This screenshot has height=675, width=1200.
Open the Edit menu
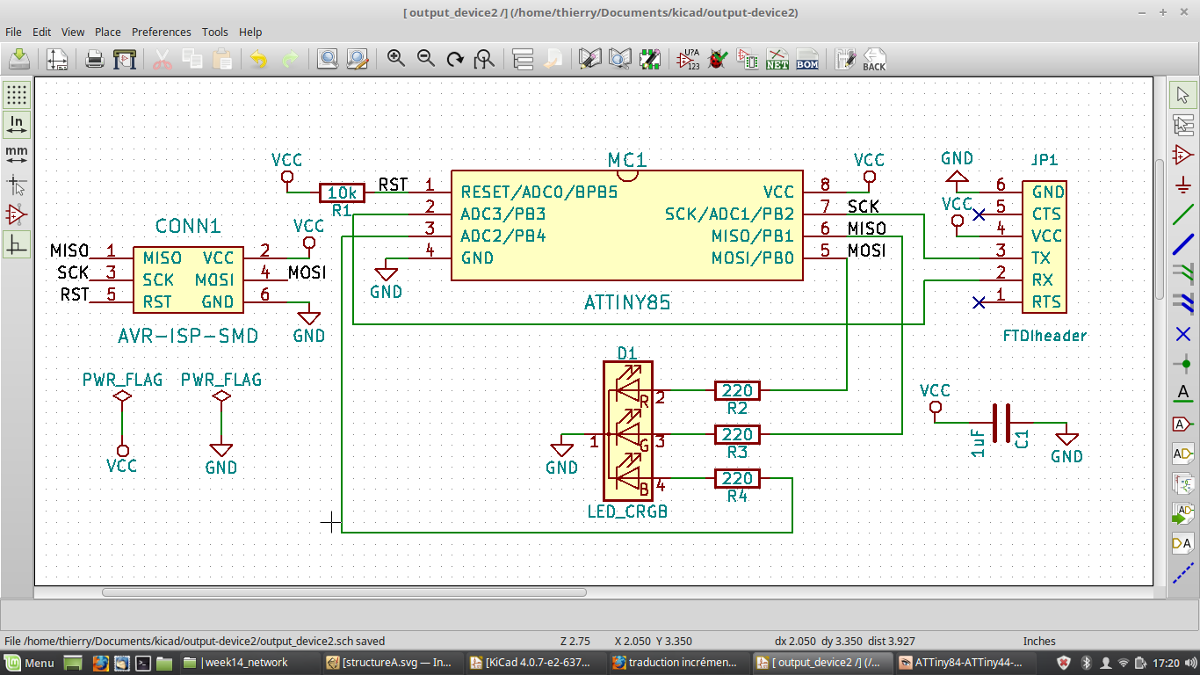tap(41, 32)
